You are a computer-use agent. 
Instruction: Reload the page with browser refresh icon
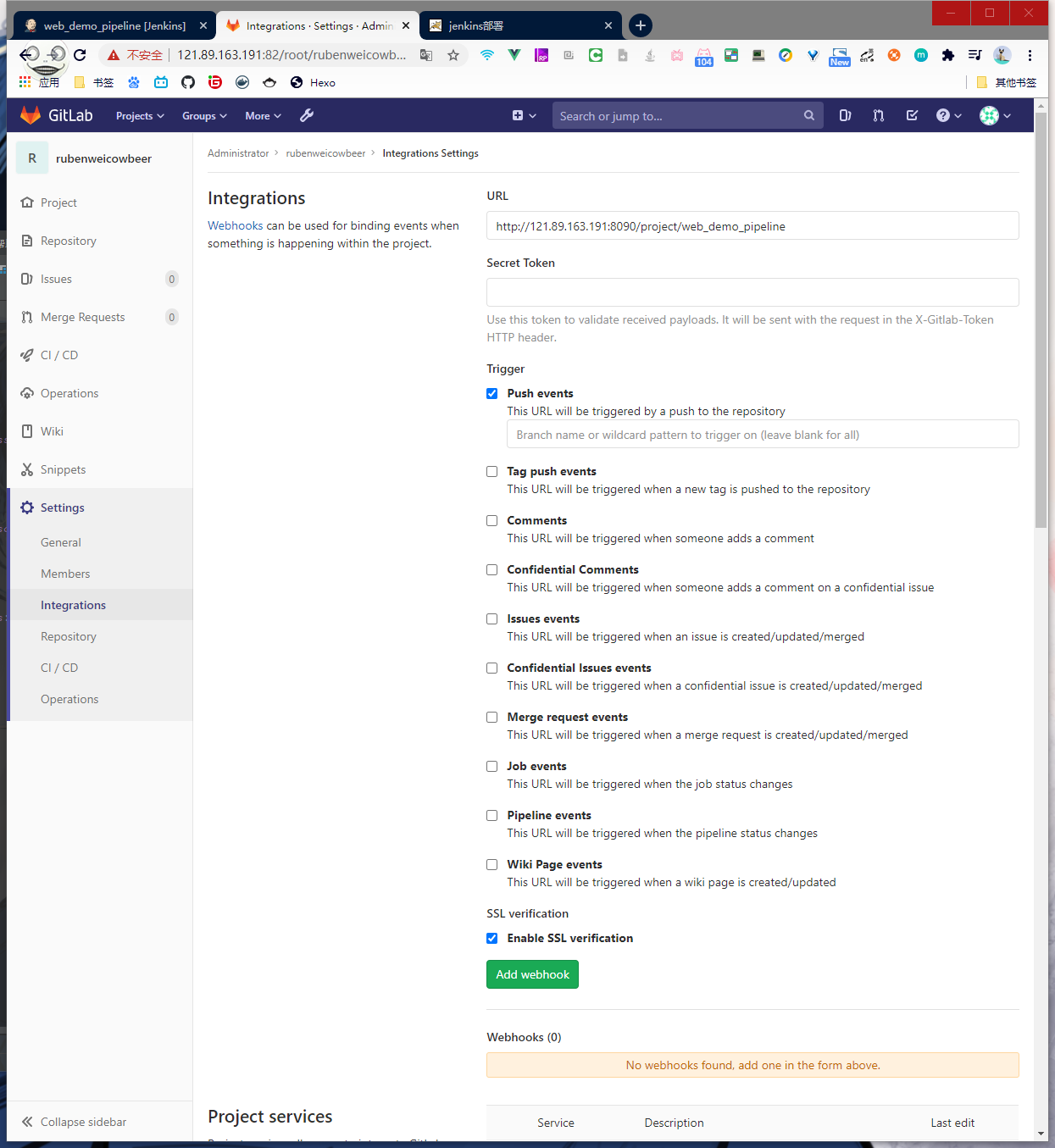(80, 55)
